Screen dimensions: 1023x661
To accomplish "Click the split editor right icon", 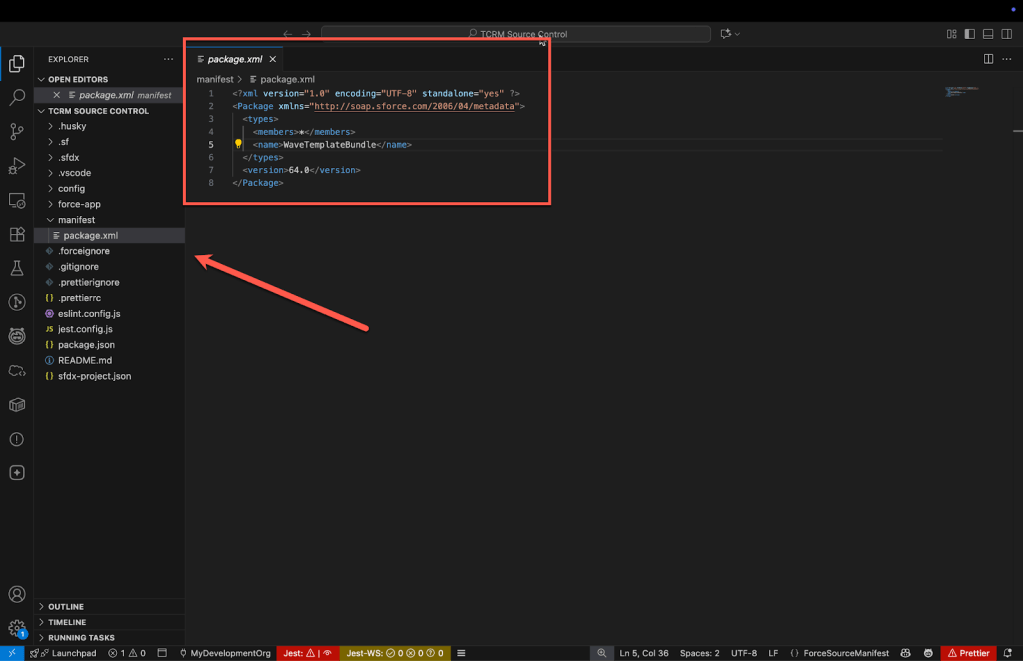I will [988, 59].
